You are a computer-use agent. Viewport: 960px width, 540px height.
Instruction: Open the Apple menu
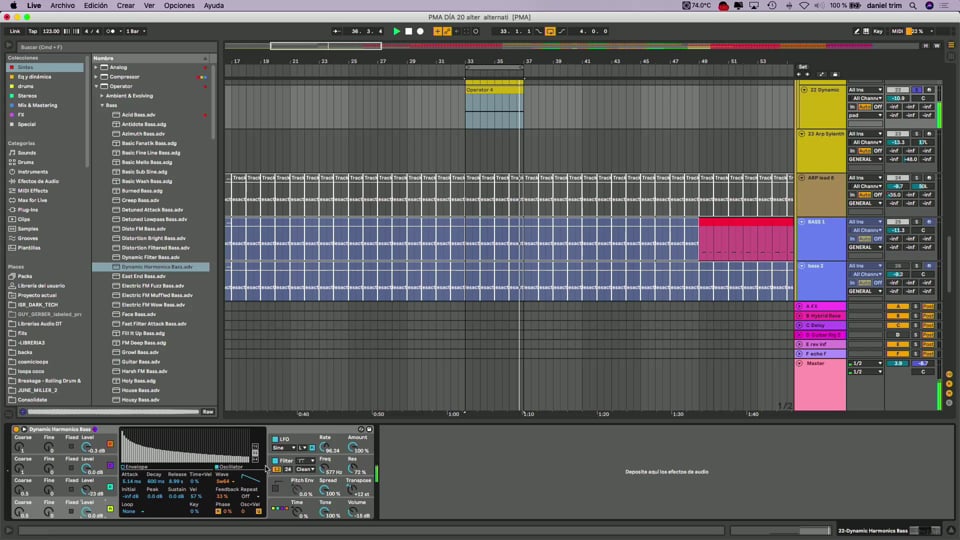[13, 6]
